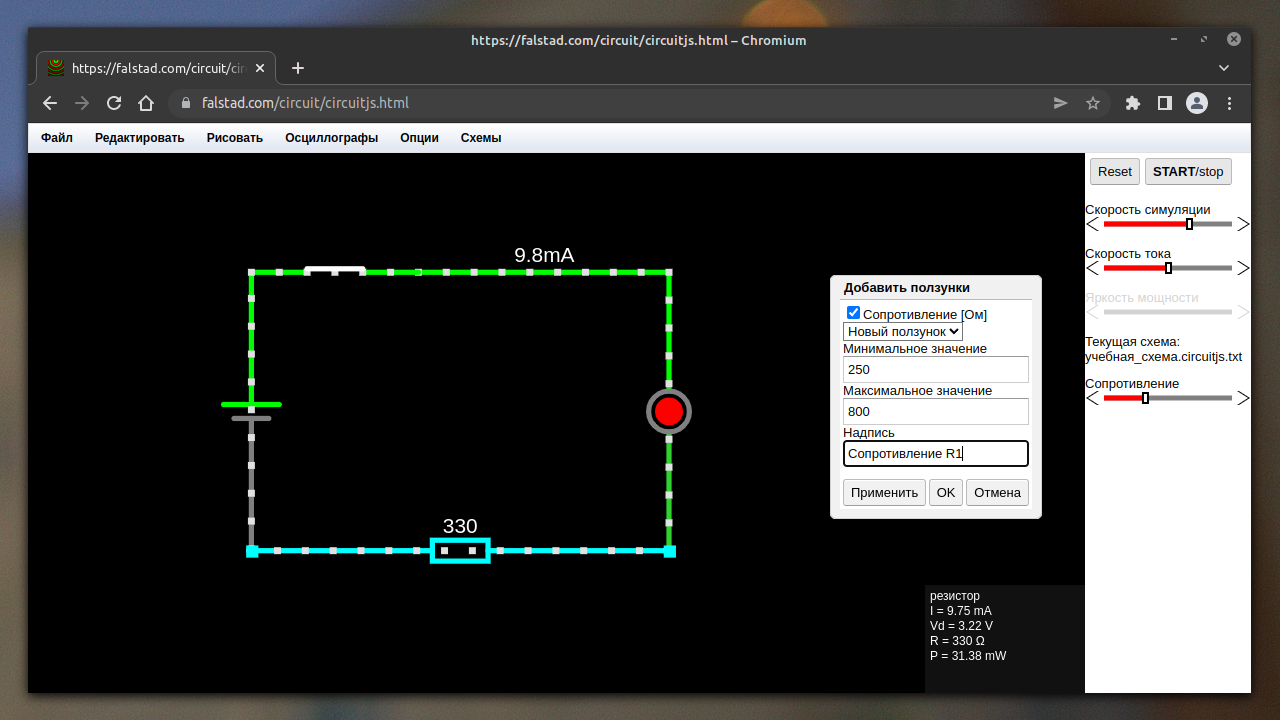Image resolution: width=1280 pixels, height=720 pixels.
Task: Close the falstad circuit tab
Action: click(261, 68)
